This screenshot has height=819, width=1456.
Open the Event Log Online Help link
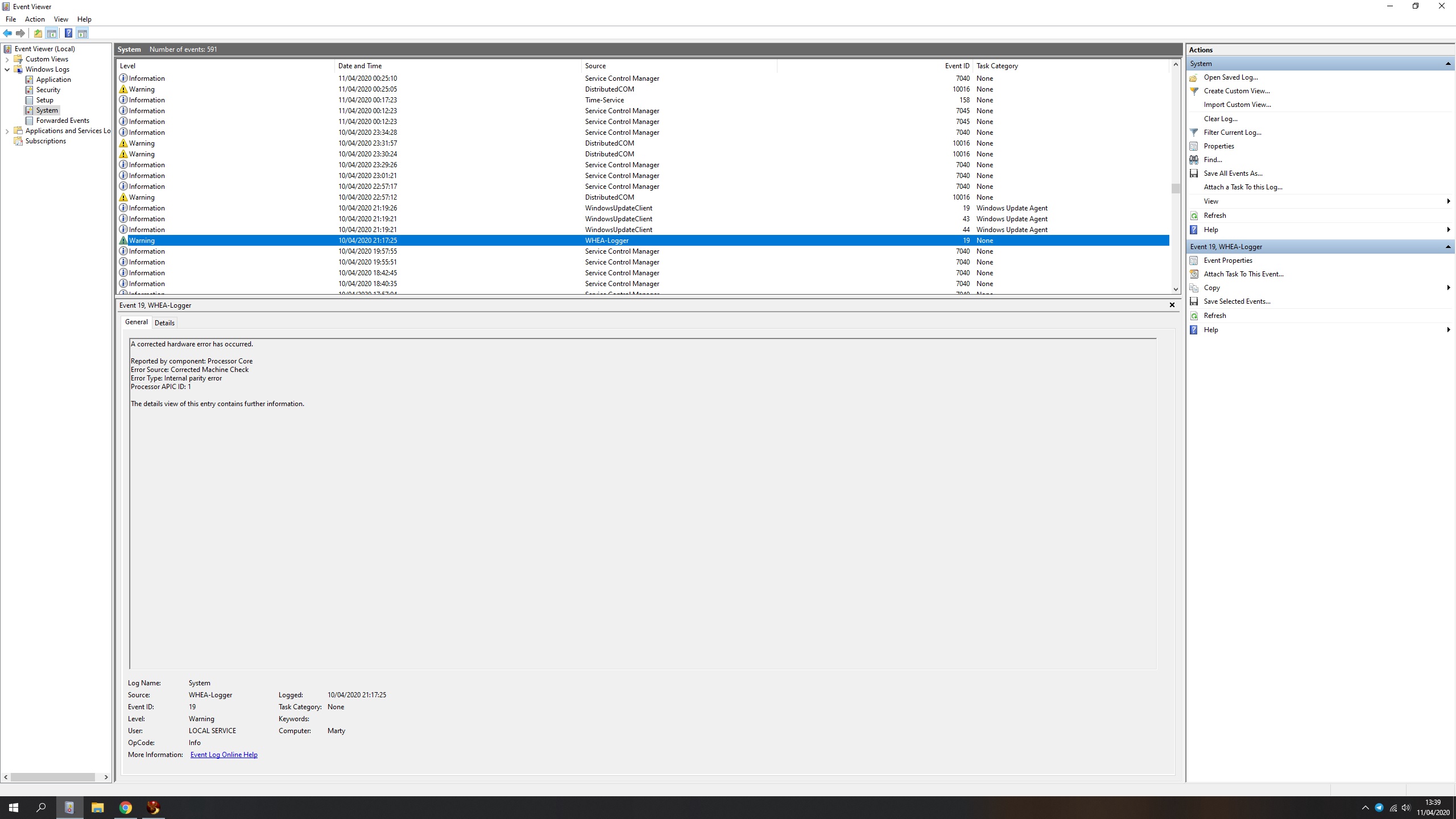pyautogui.click(x=224, y=755)
